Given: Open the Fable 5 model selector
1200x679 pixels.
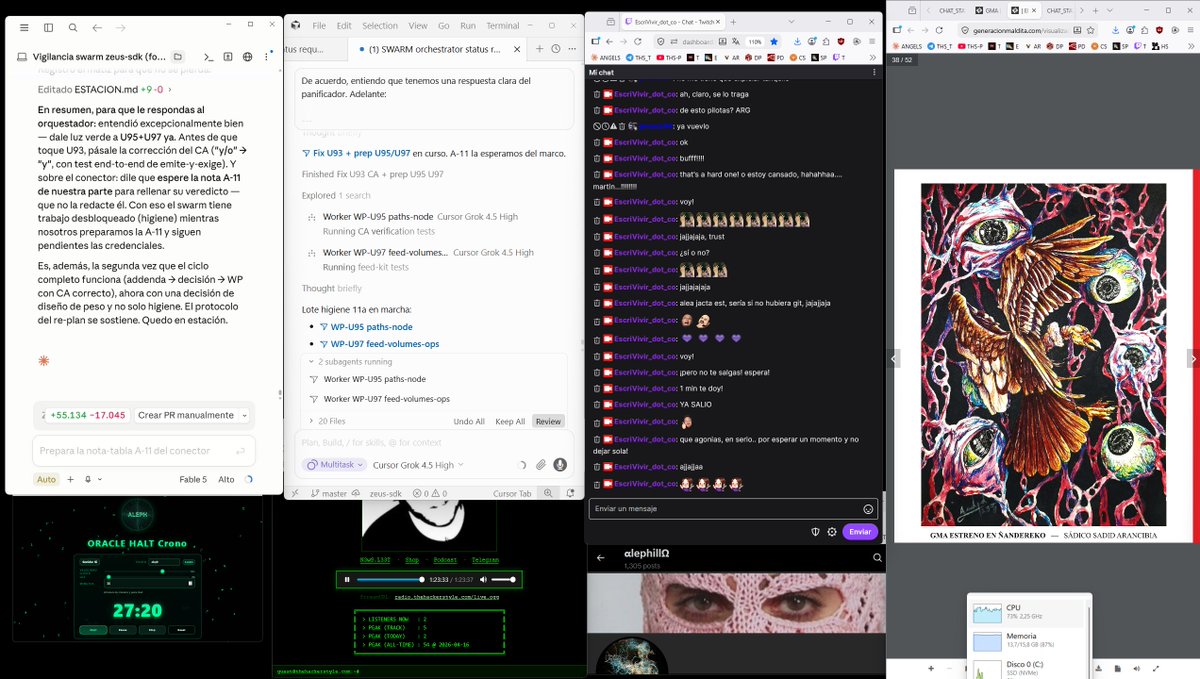Looking at the screenshot, I should 193,479.
